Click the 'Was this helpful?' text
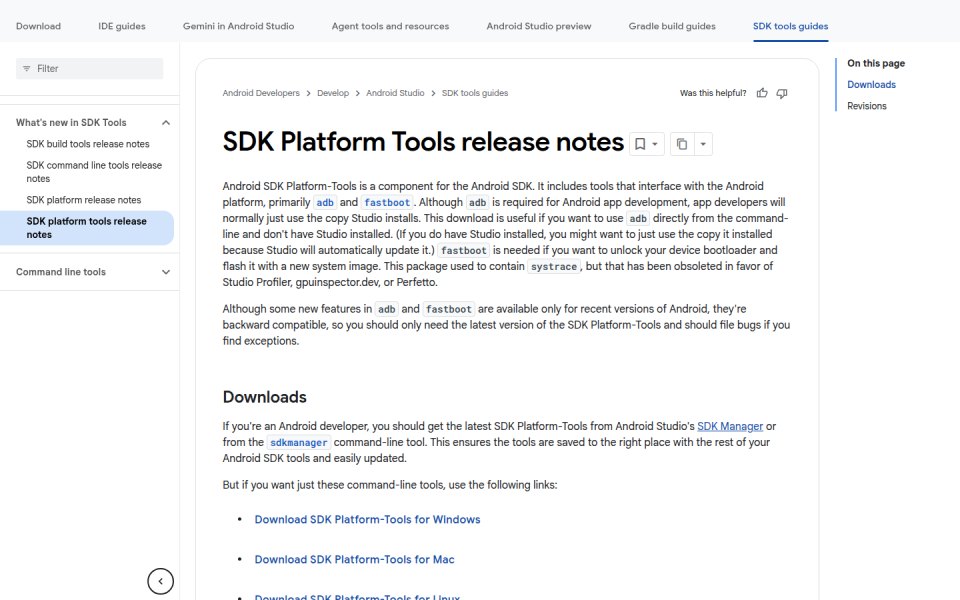 click(713, 93)
